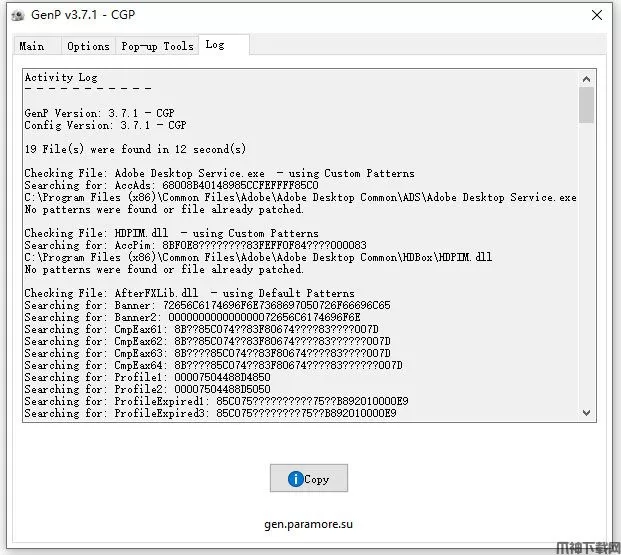Click the 'Searching for: CmpEax62' line
Image resolution: width=621 pixels, height=555 pixels.
pyautogui.click(x=208, y=341)
